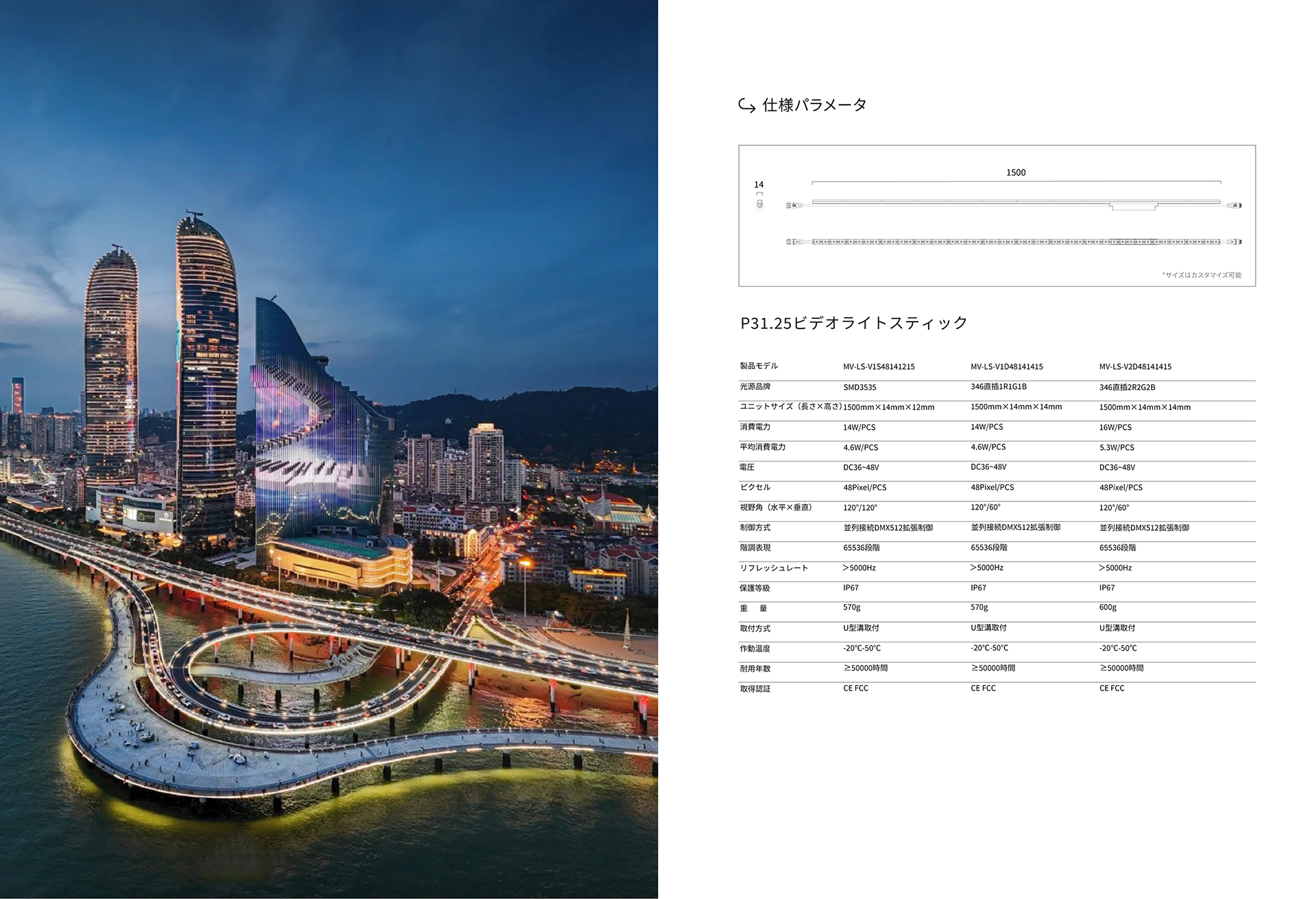Select model MV-LS-V1S48141215 column header
1316x899 pixels.
coord(879,367)
